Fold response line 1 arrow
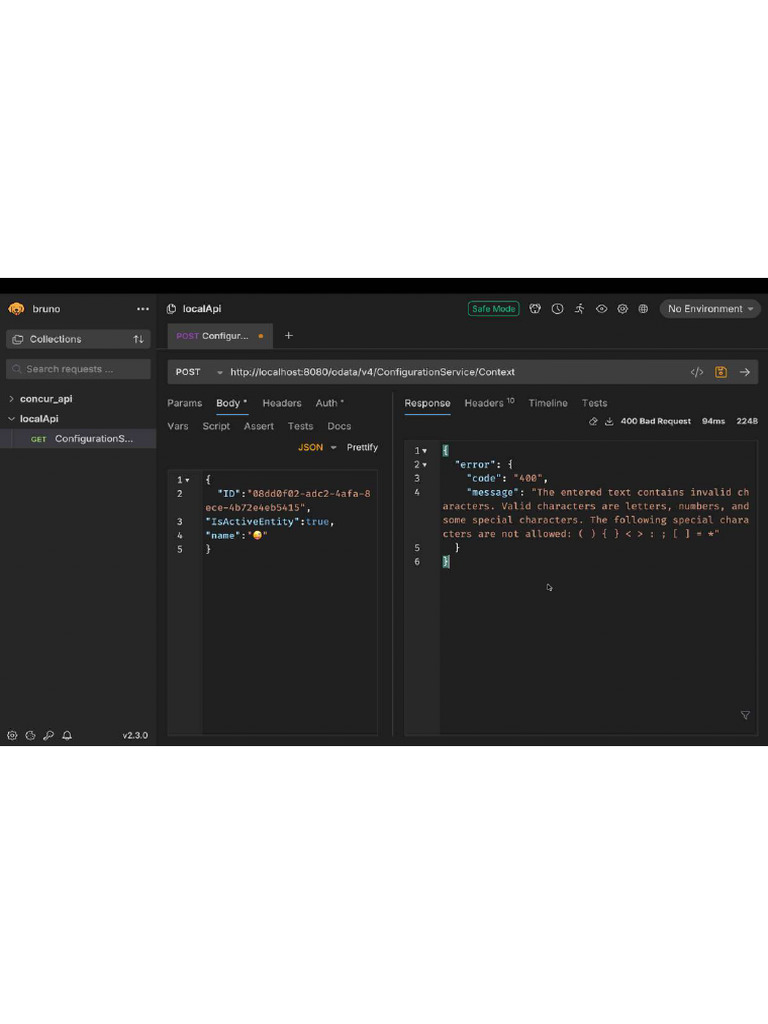Viewport: 768px width, 1024px height. click(x=424, y=451)
